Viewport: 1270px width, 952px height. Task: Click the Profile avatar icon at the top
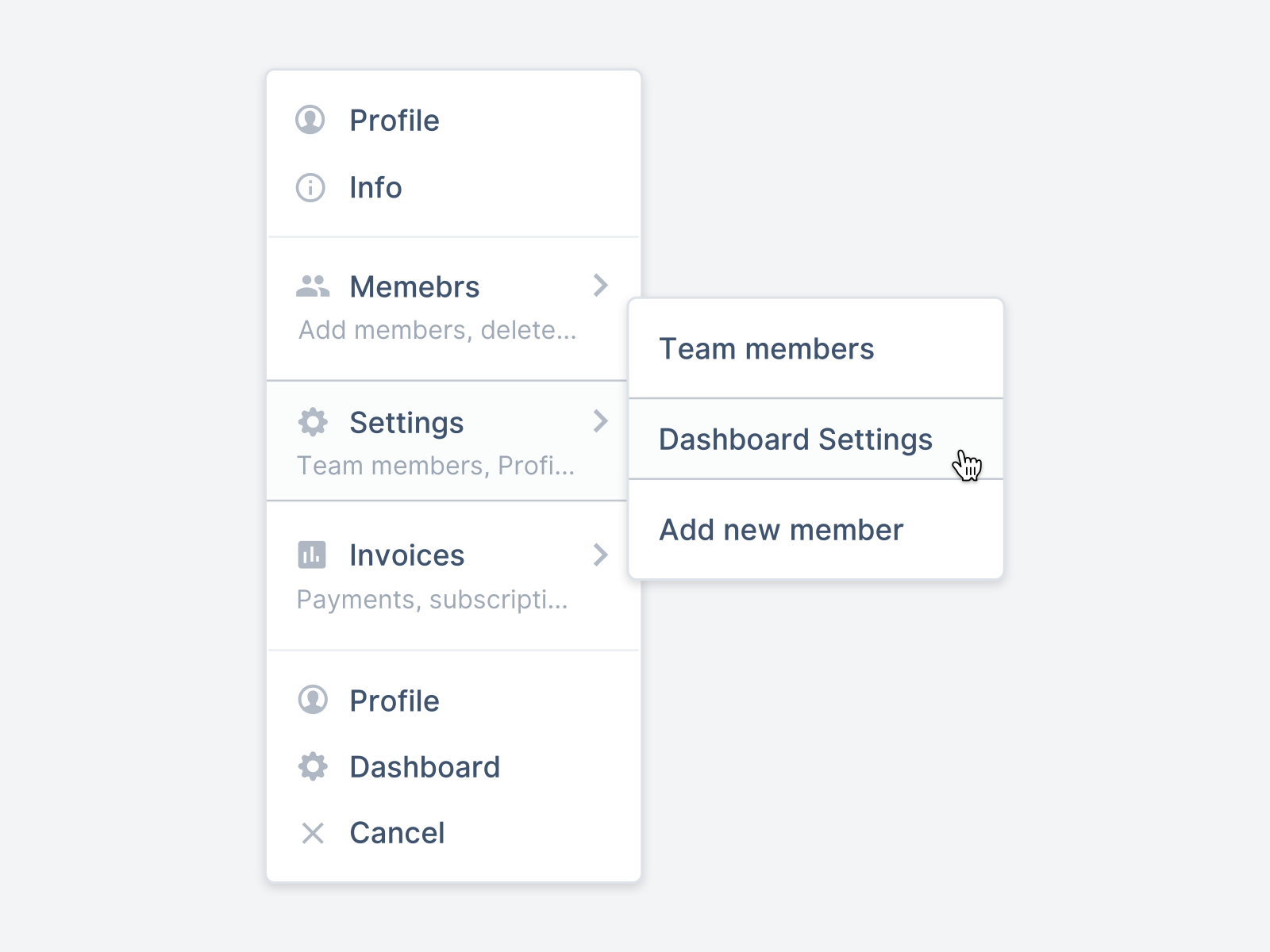311,121
